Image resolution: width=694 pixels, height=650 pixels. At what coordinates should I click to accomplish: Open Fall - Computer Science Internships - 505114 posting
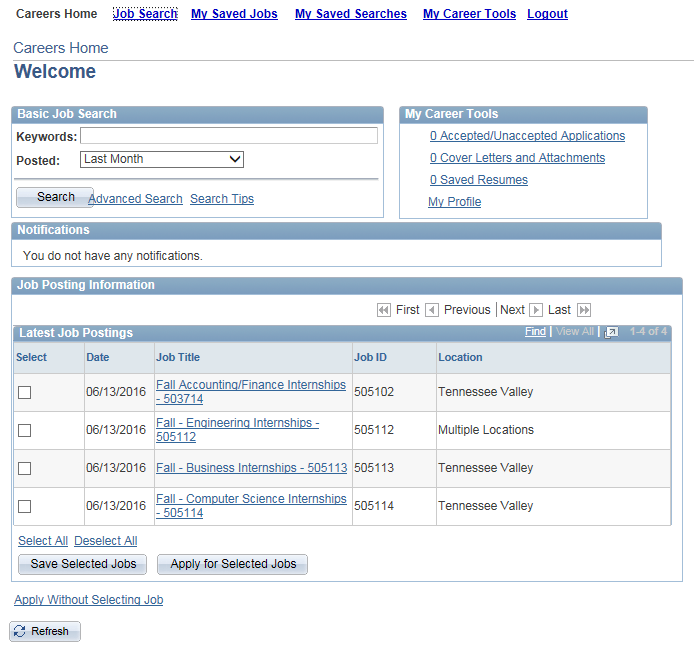click(x=251, y=506)
